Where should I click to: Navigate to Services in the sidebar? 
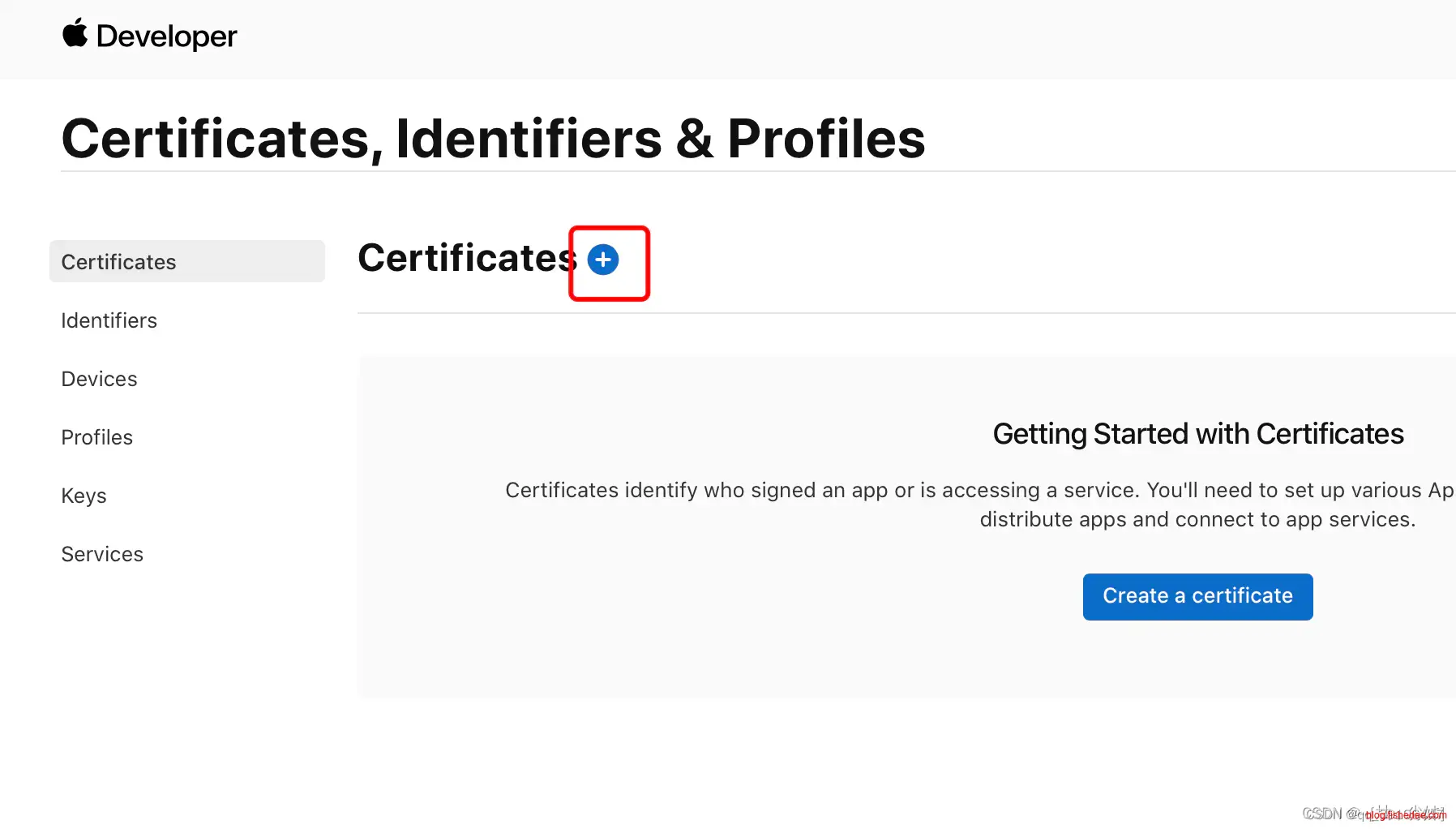[102, 554]
